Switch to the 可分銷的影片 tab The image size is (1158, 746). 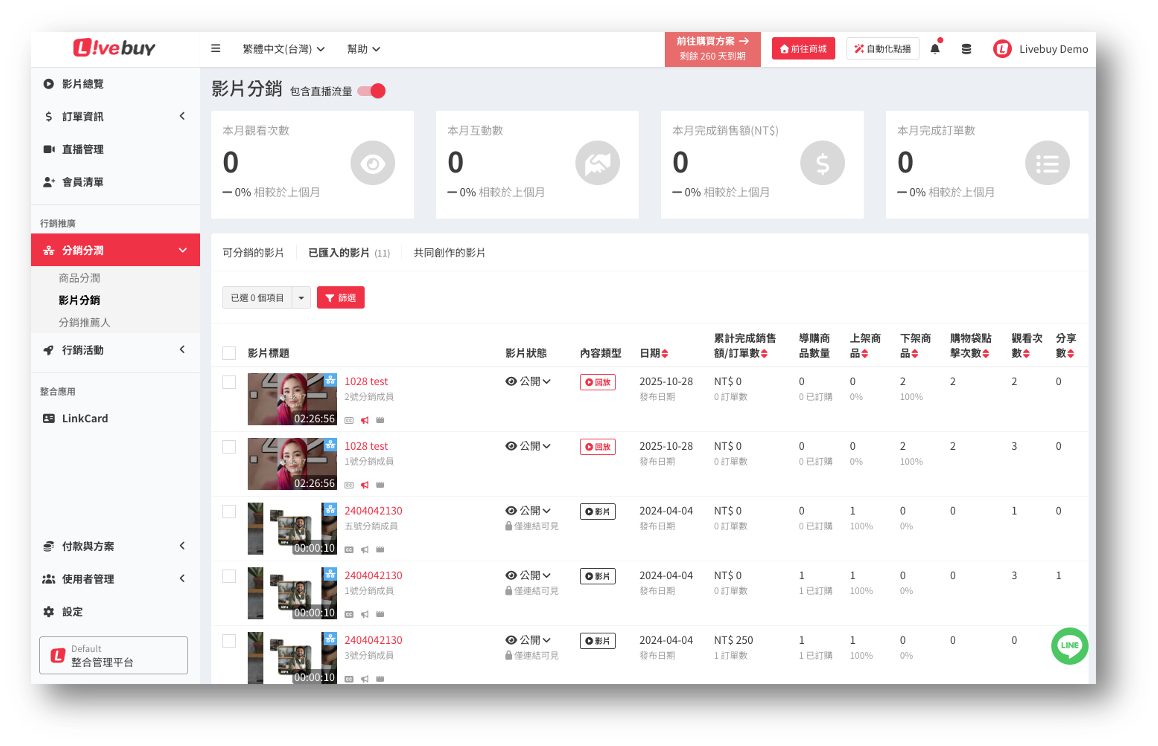tap(253, 253)
